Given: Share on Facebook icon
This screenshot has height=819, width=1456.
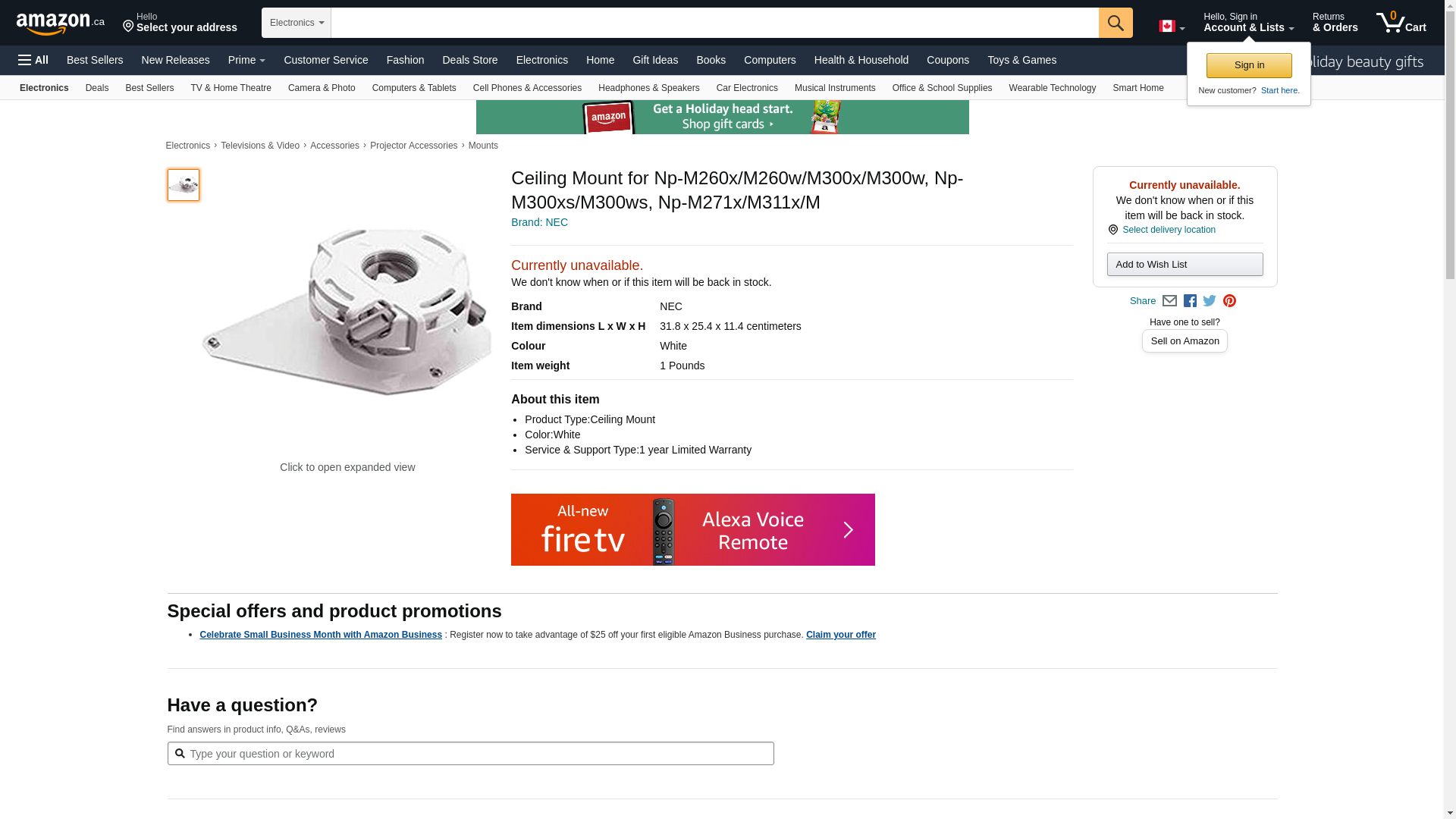Looking at the screenshot, I should pos(1190,301).
